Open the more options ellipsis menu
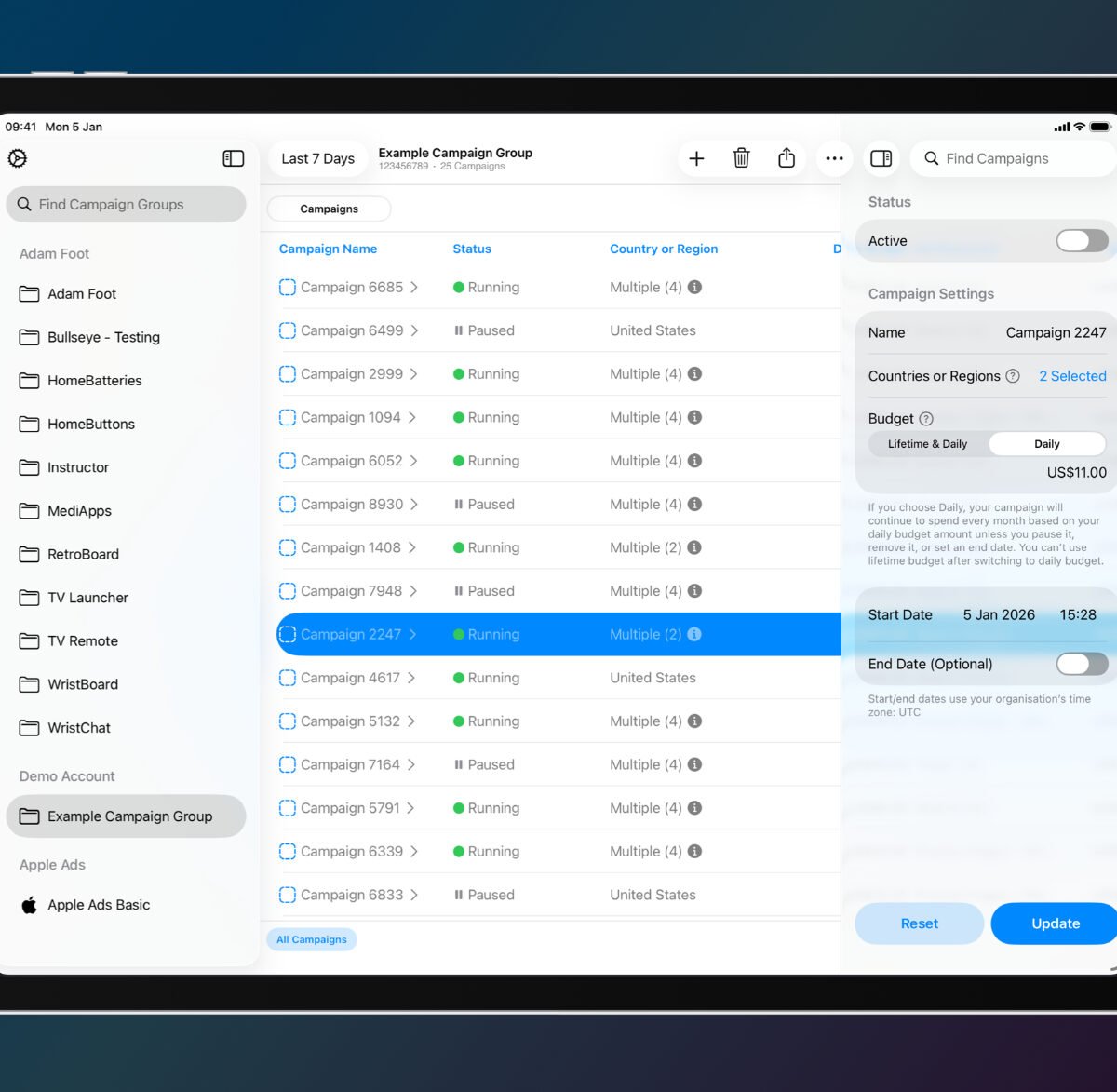The image size is (1117, 1092). coord(834,158)
